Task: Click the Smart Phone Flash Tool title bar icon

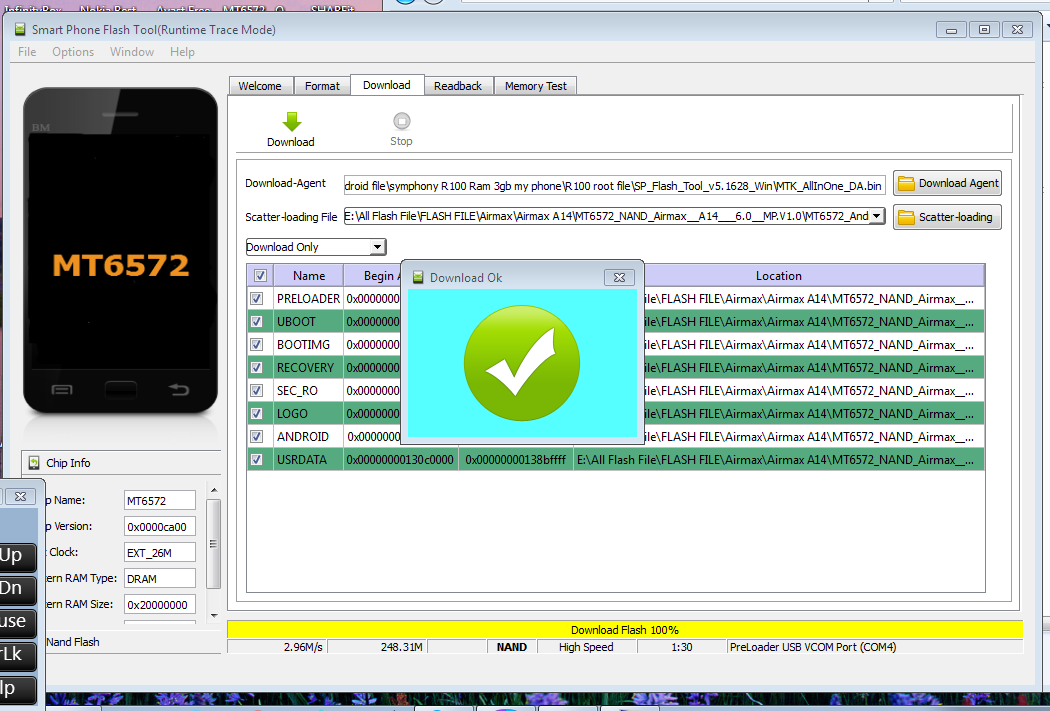Action: (x=21, y=30)
